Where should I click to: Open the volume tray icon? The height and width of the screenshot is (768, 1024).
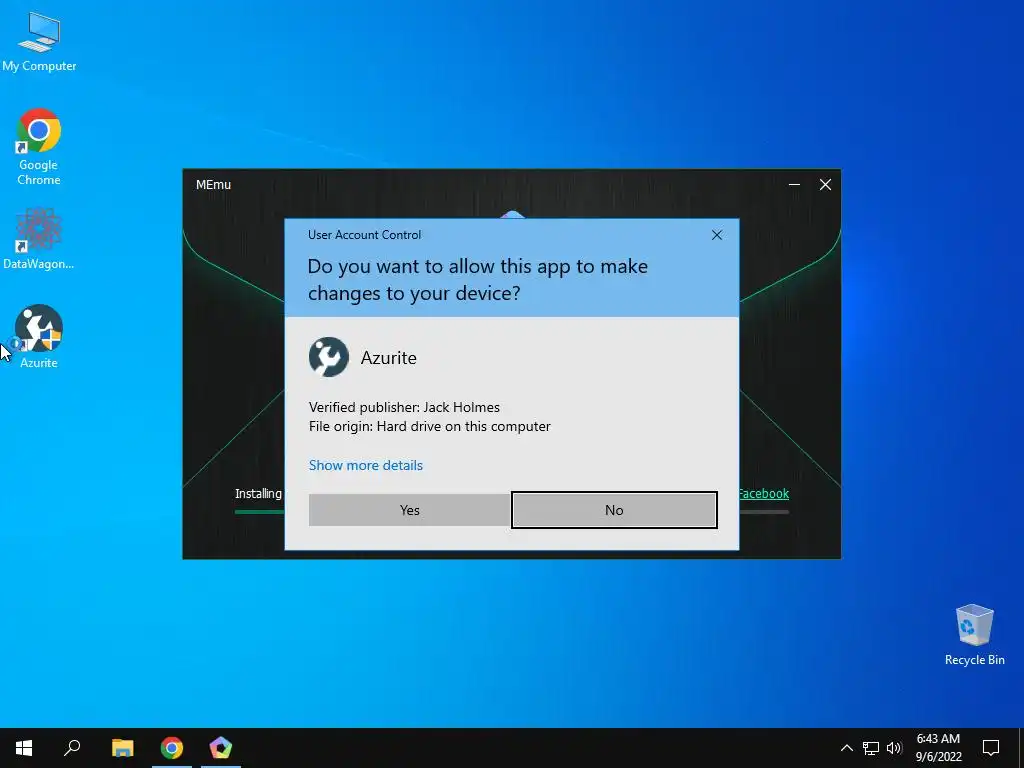coord(894,748)
